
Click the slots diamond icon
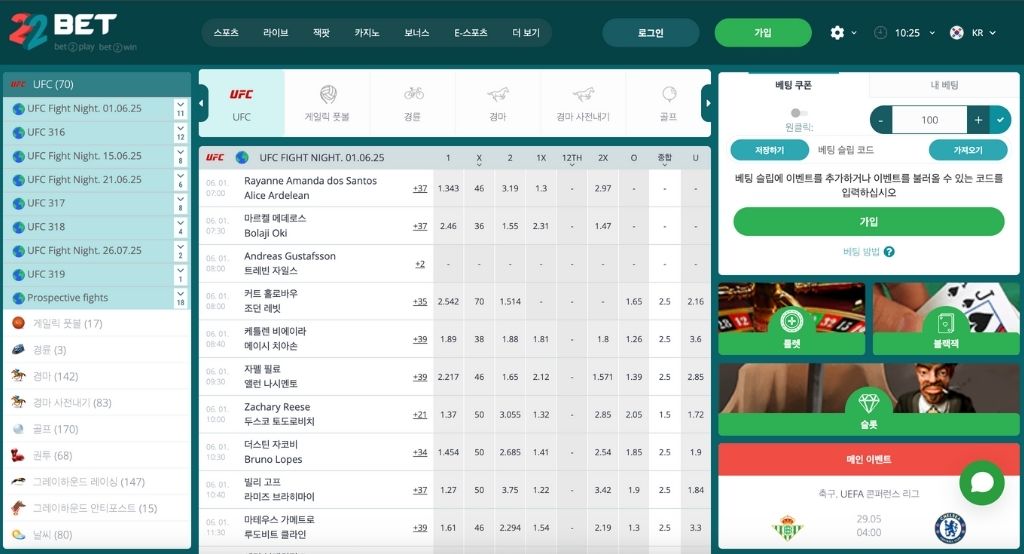869,403
